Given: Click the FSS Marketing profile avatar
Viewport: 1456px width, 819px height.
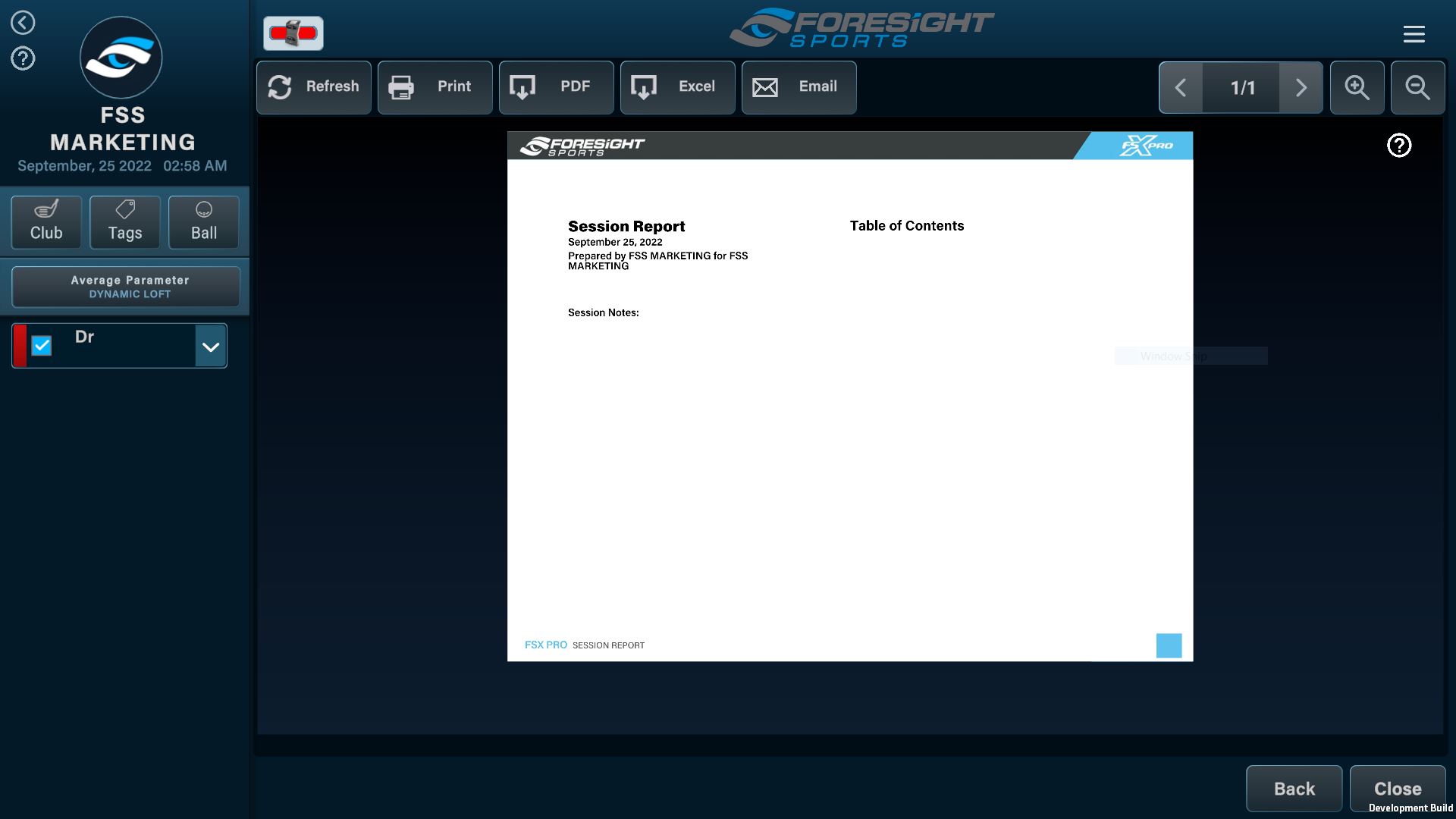Looking at the screenshot, I should click(121, 58).
